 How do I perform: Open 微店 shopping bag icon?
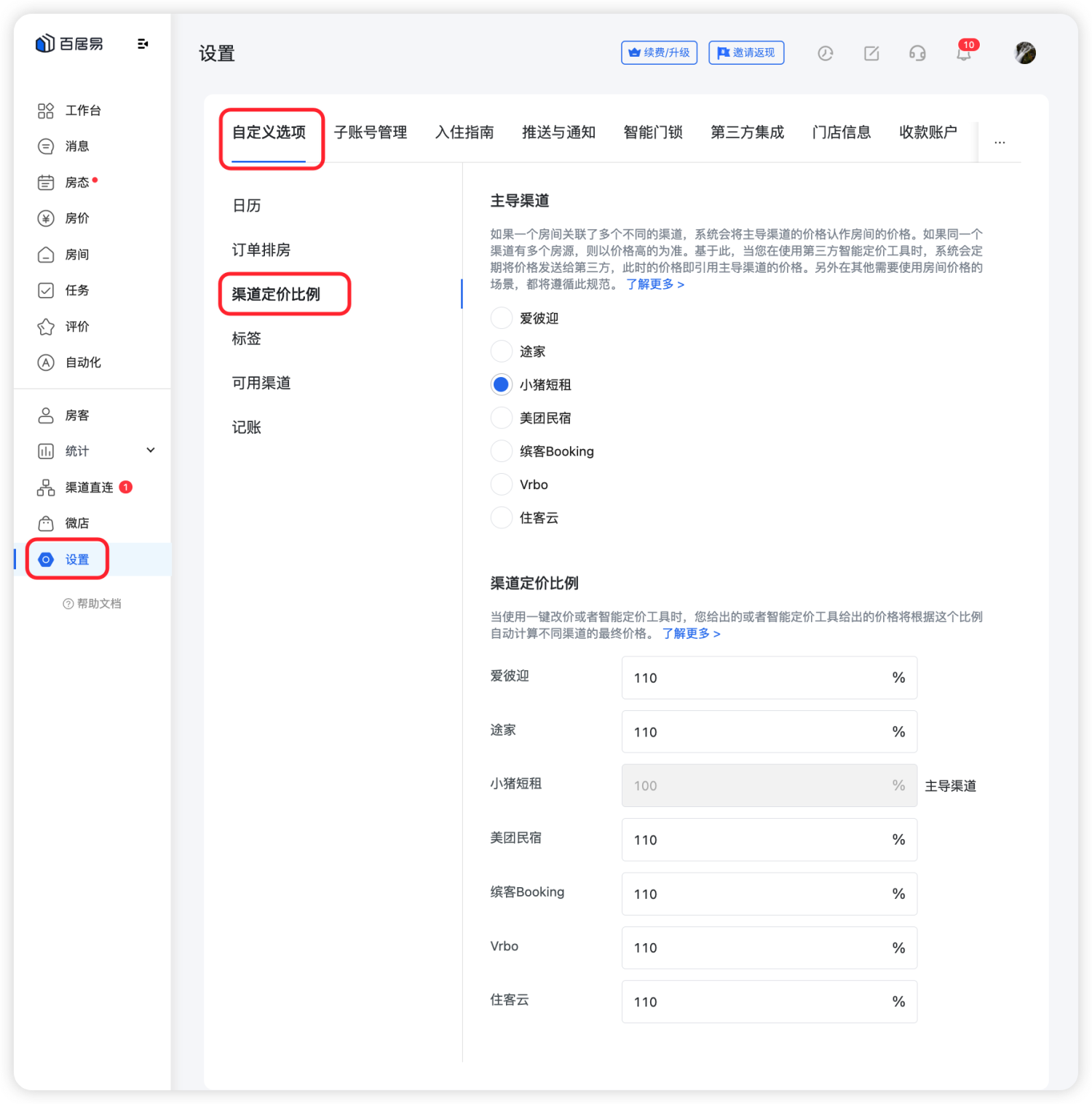click(x=46, y=523)
